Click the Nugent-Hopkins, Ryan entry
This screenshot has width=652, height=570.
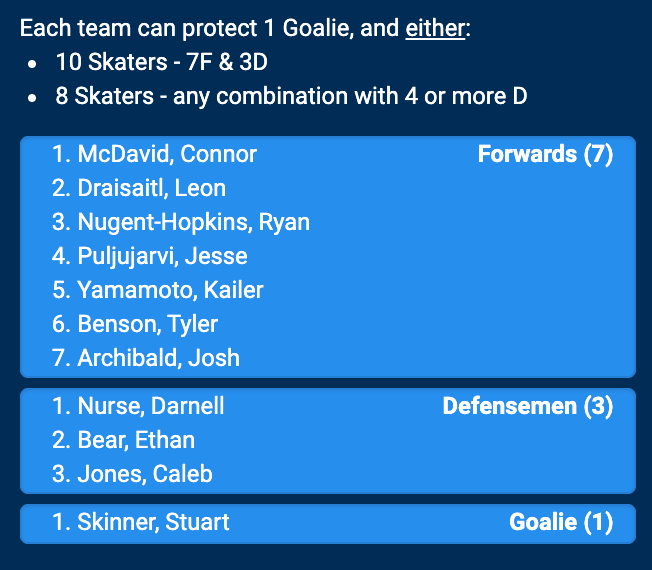click(x=193, y=222)
